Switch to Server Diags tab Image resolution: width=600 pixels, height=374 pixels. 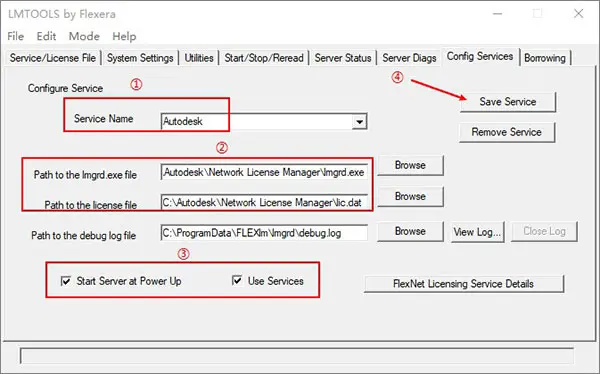point(409,58)
